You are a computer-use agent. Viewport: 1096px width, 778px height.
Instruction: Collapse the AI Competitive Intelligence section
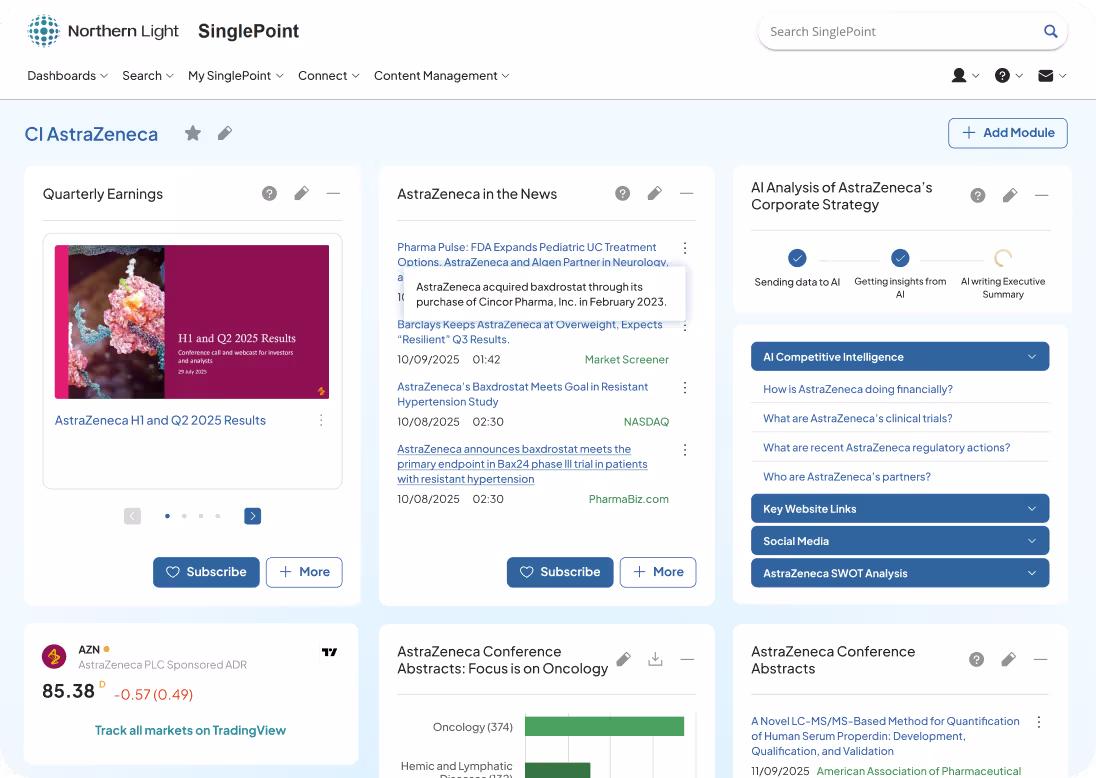(900, 356)
